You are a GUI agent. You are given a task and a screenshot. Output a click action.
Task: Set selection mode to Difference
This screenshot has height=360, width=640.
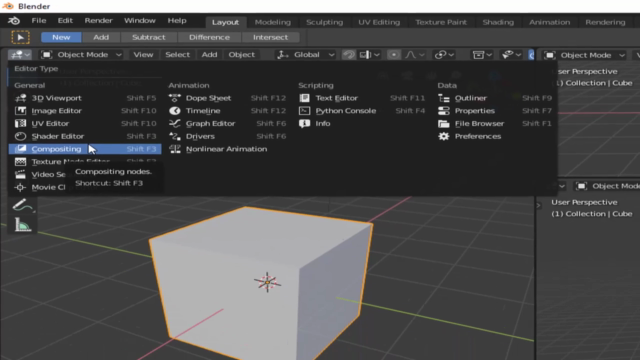[209, 37]
